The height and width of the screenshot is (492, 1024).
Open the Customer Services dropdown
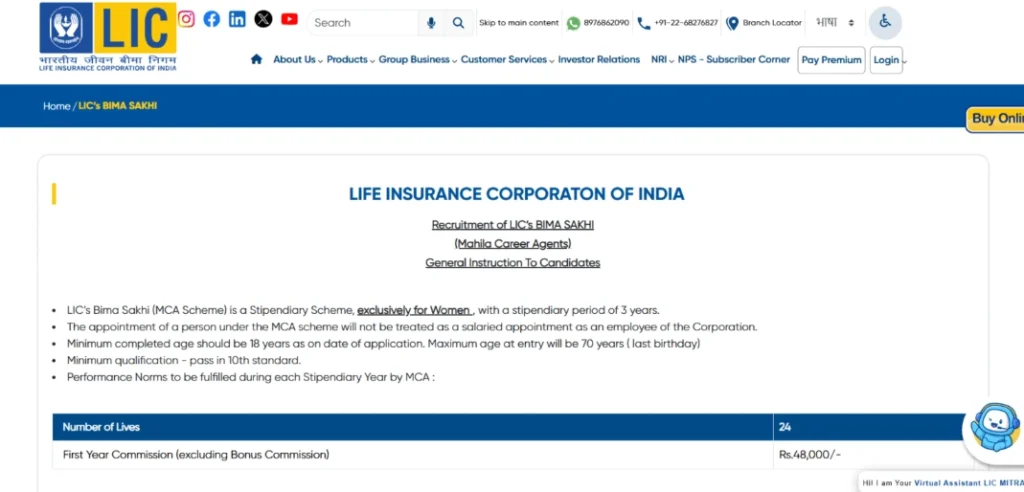[506, 60]
